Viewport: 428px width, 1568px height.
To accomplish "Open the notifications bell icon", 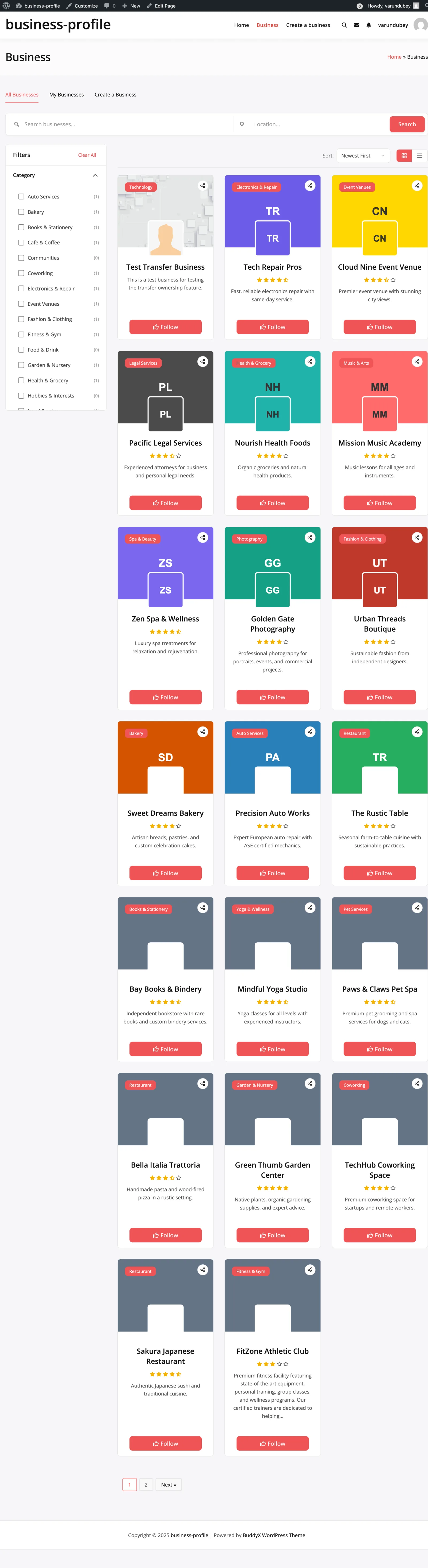I will [369, 25].
